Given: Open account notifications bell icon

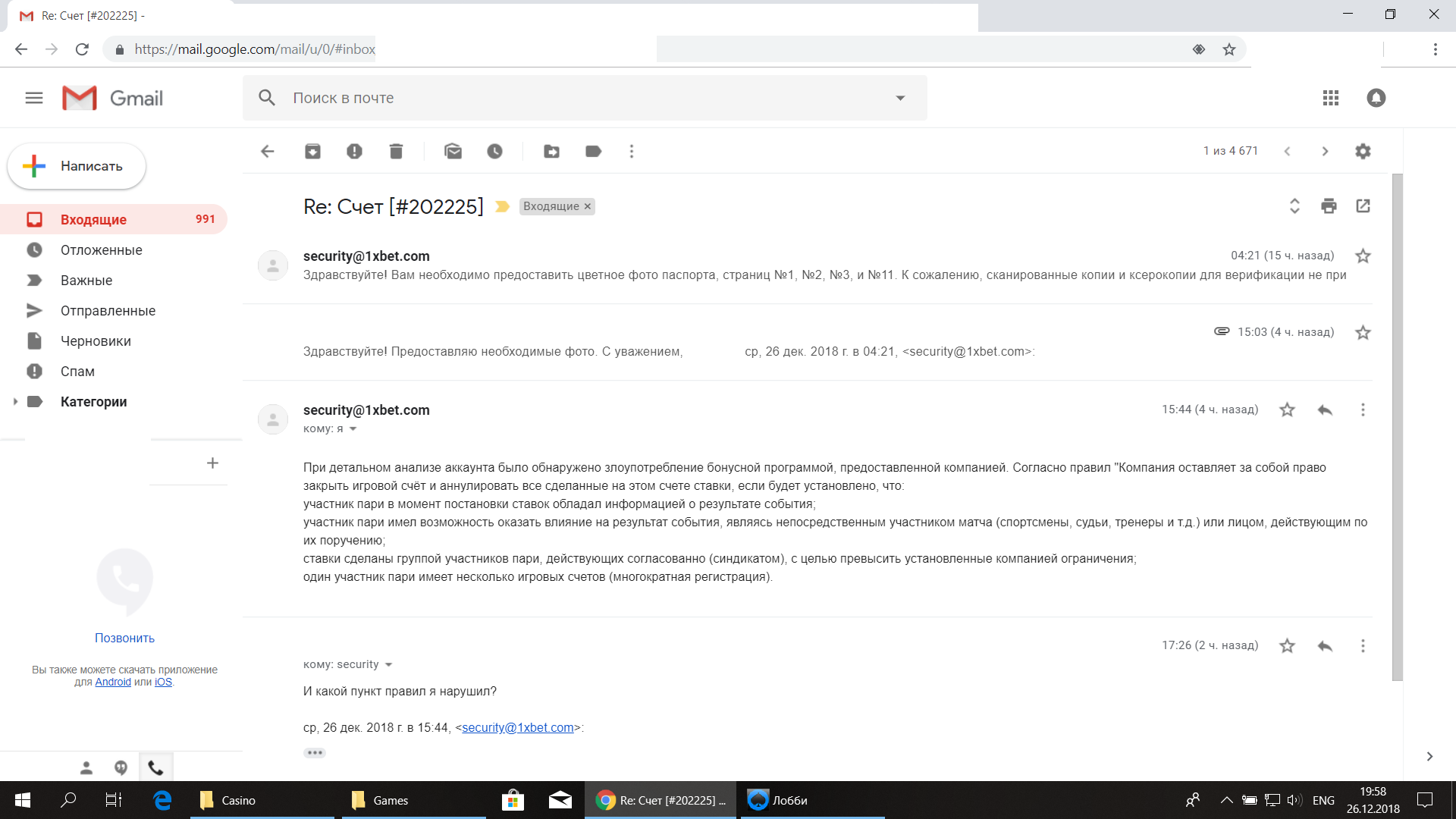Looking at the screenshot, I should tap(1376, 98).
